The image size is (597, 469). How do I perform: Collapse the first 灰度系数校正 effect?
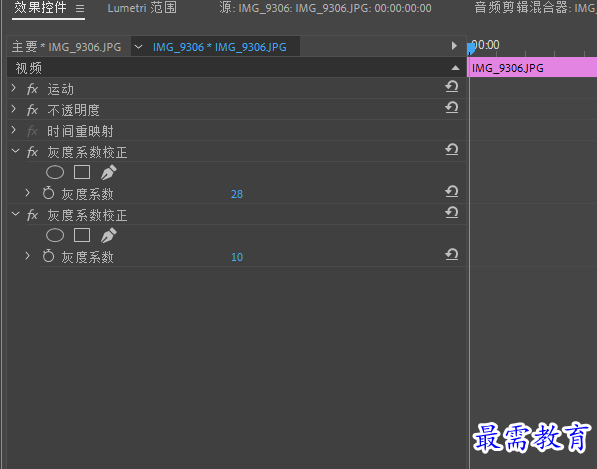tap(15, 151)
